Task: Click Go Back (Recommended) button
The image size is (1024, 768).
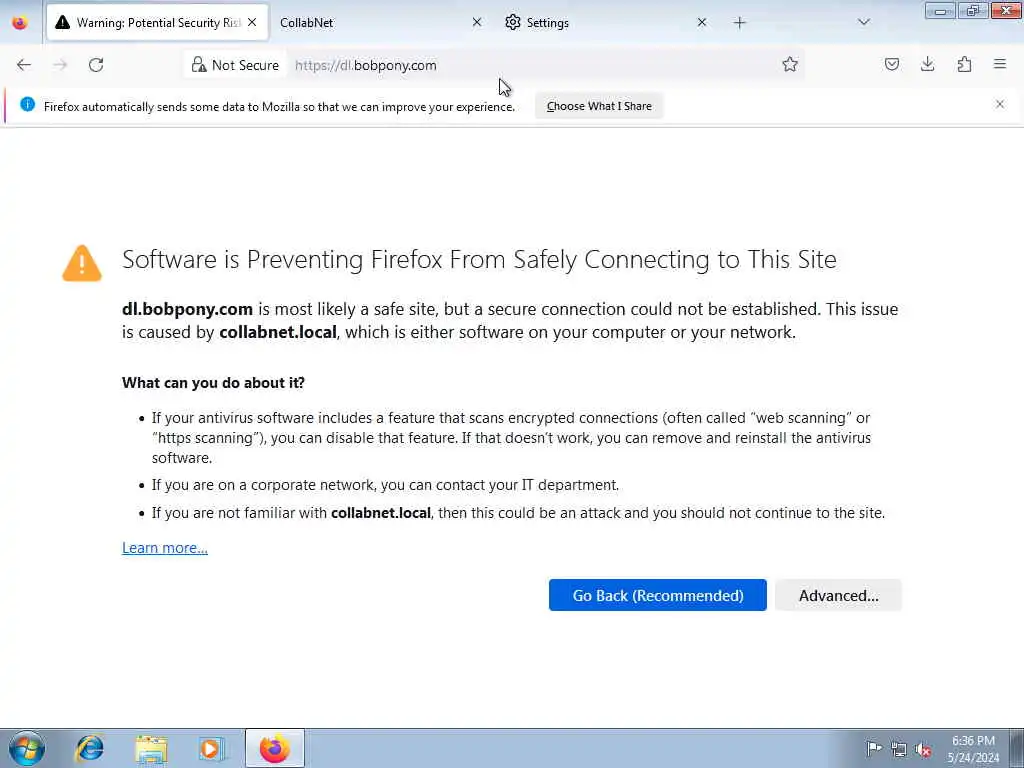Action: [658, 595]
